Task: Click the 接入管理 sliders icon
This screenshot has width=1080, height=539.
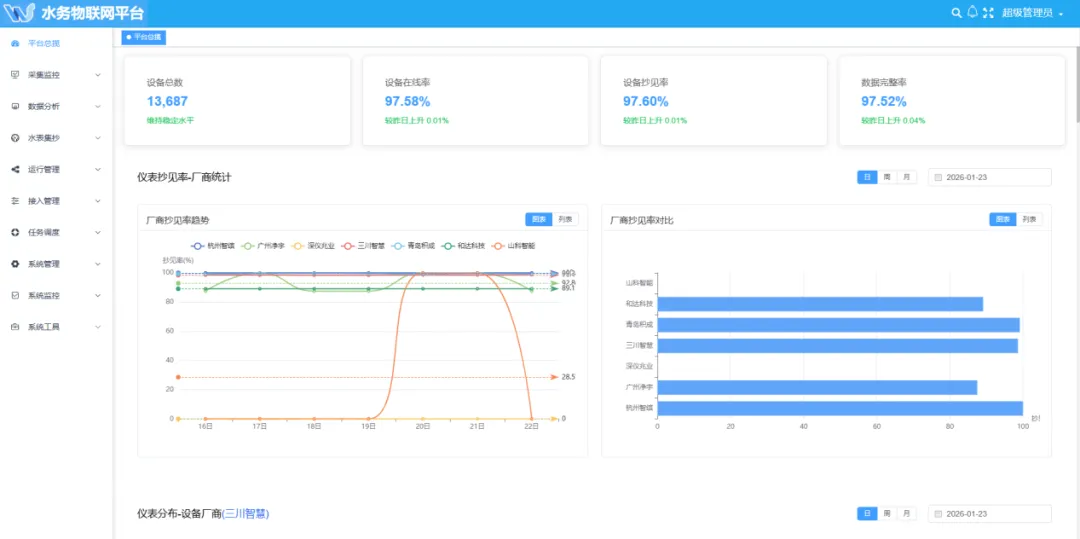Action: click(x=15, y=201)
